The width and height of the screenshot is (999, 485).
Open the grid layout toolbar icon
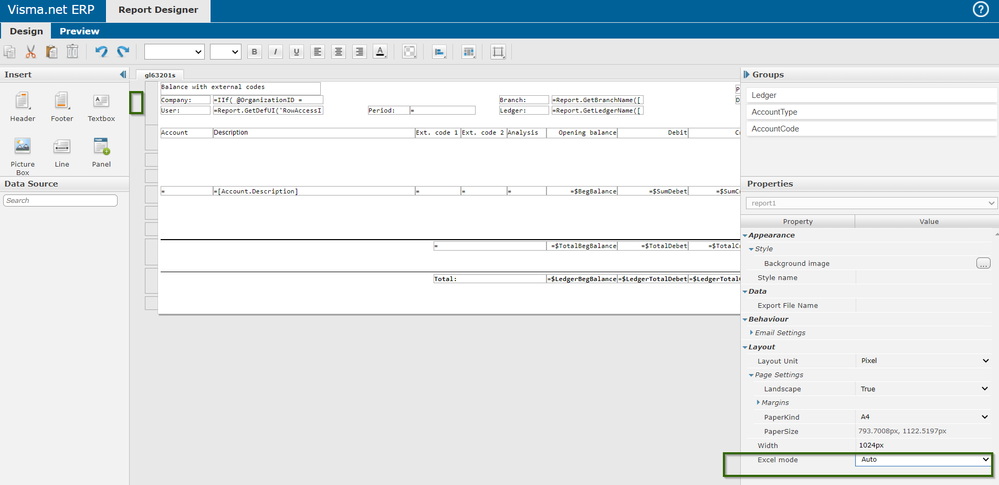[468, 52]
